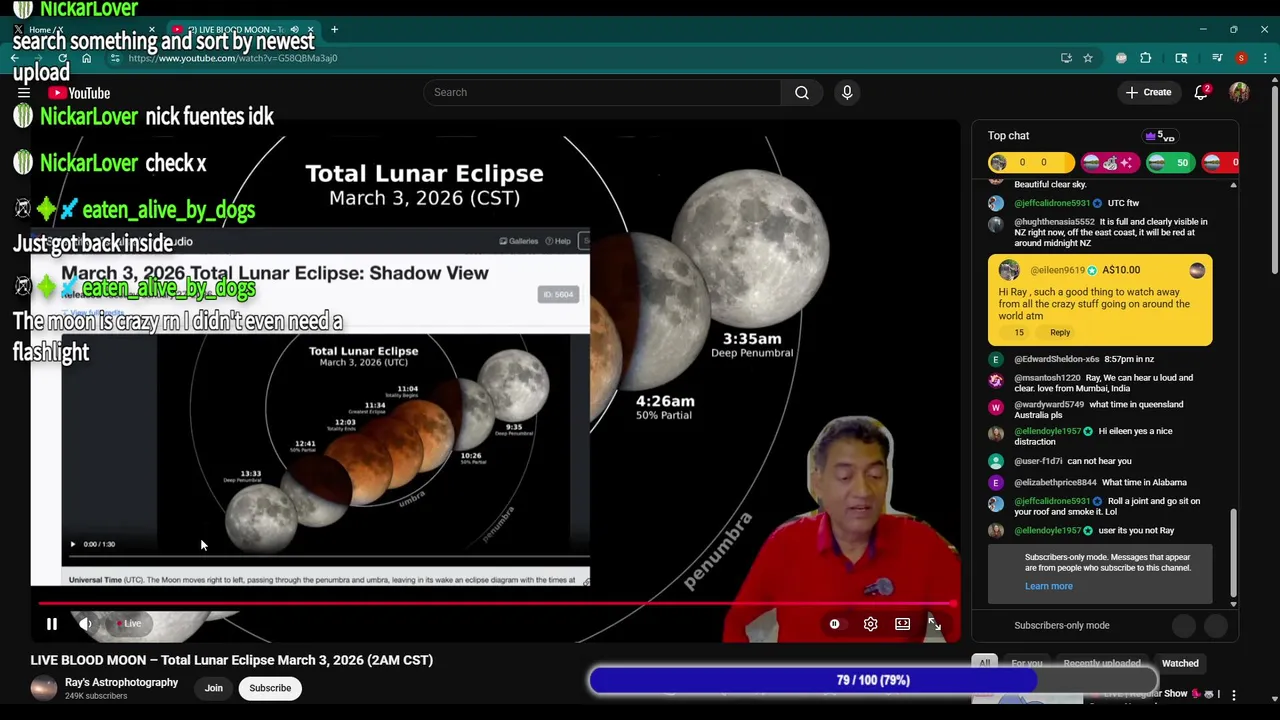The height and width of the screenshot is (720, 1280).
Task: Click the video title LIVE BLOOD MOON
Action: point(231,660)
